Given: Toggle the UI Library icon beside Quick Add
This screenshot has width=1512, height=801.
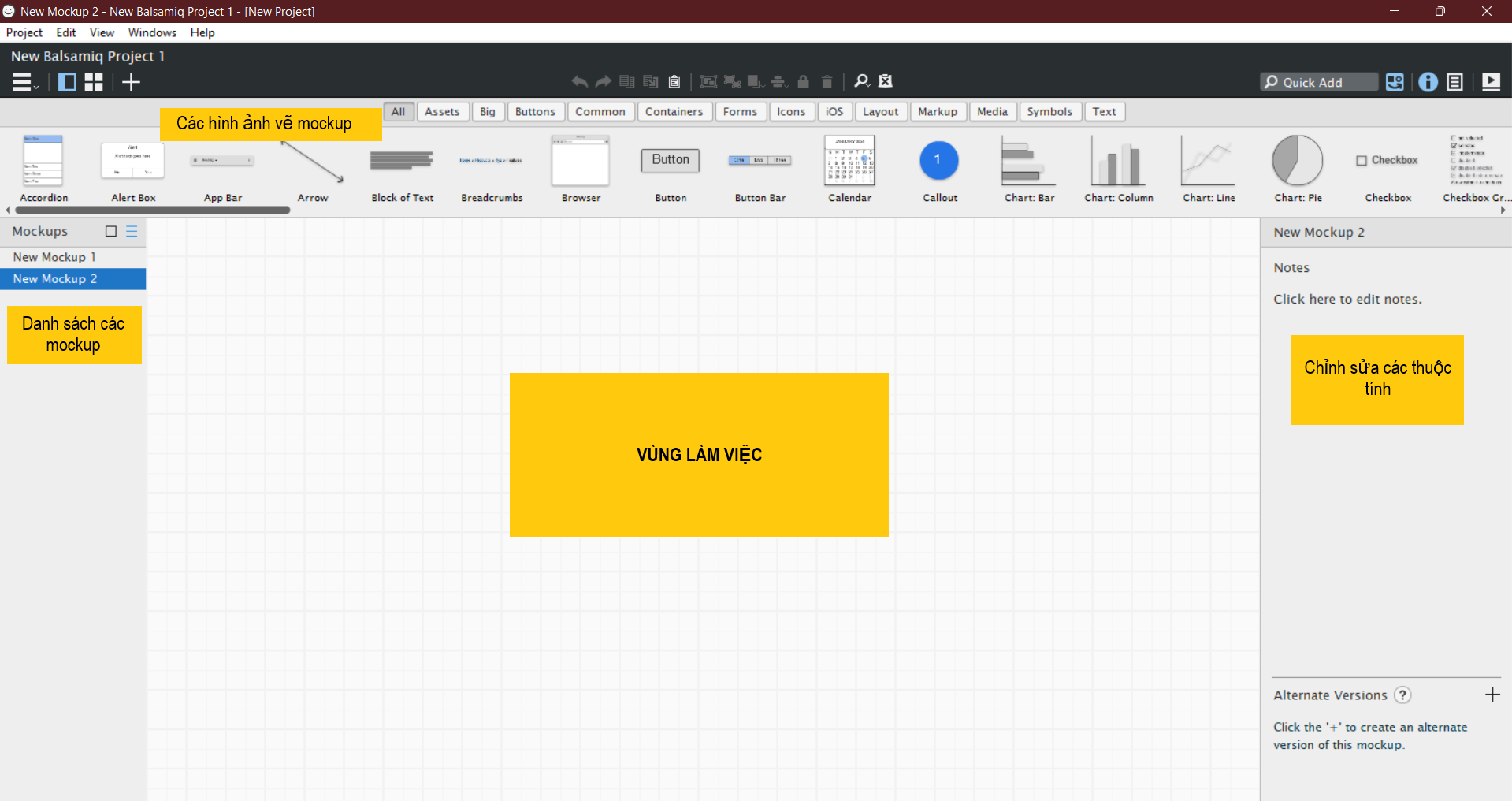Looking at the screenshot, I should 1395,82.
